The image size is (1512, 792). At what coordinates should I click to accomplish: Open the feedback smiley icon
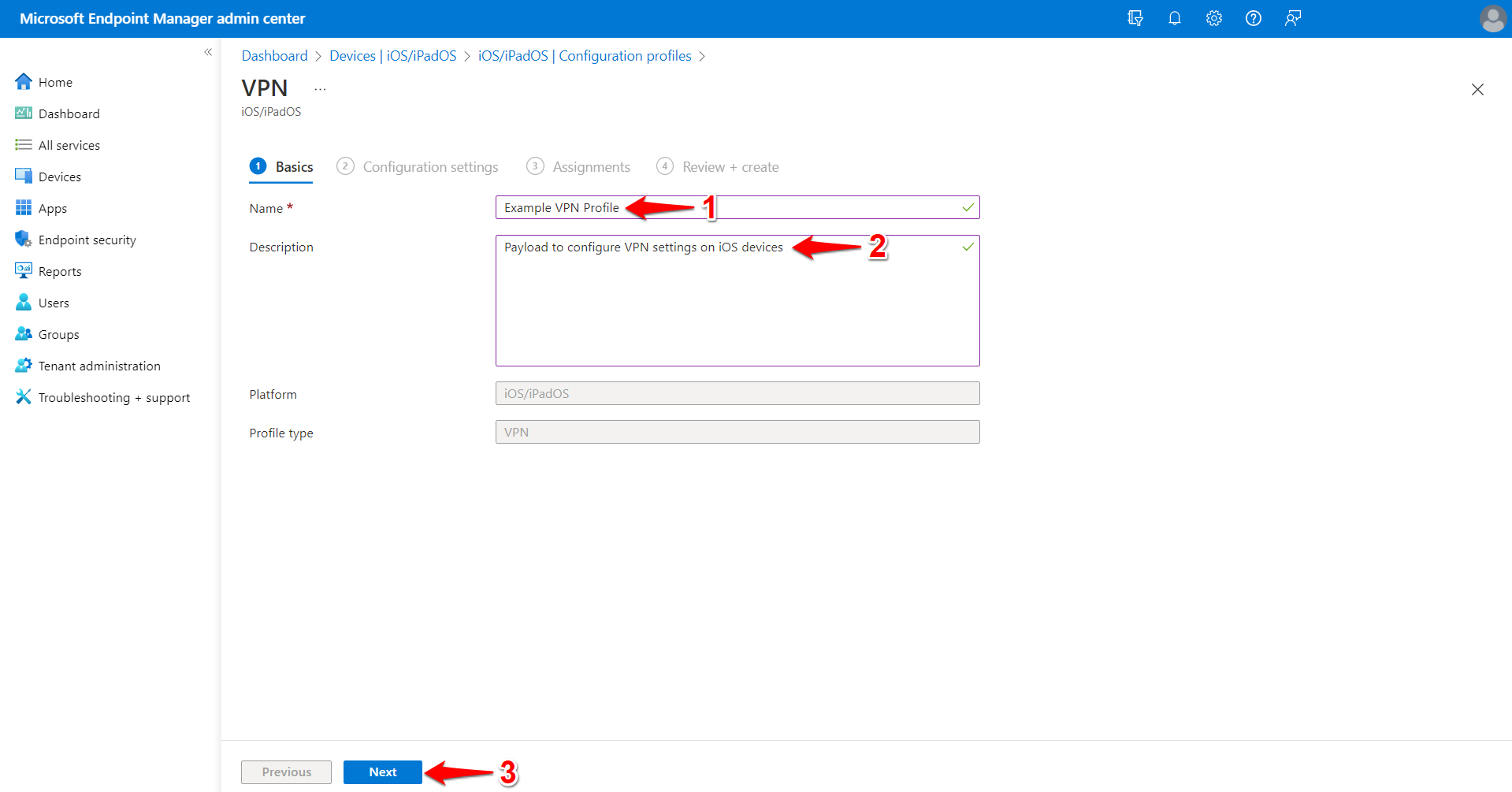click(x=1292, y=17)
